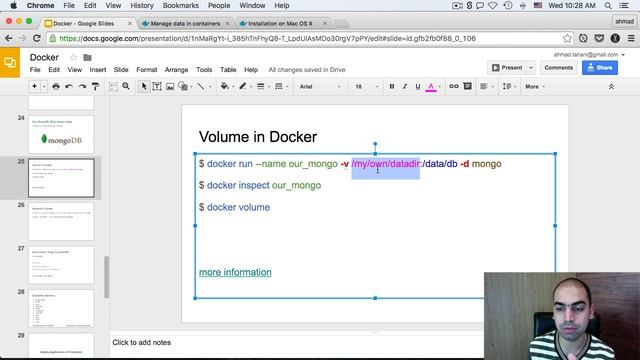Select the Text box tool
Image resolution: width=640 pixels, height=360 pixels.
click(x=157, y=87)
